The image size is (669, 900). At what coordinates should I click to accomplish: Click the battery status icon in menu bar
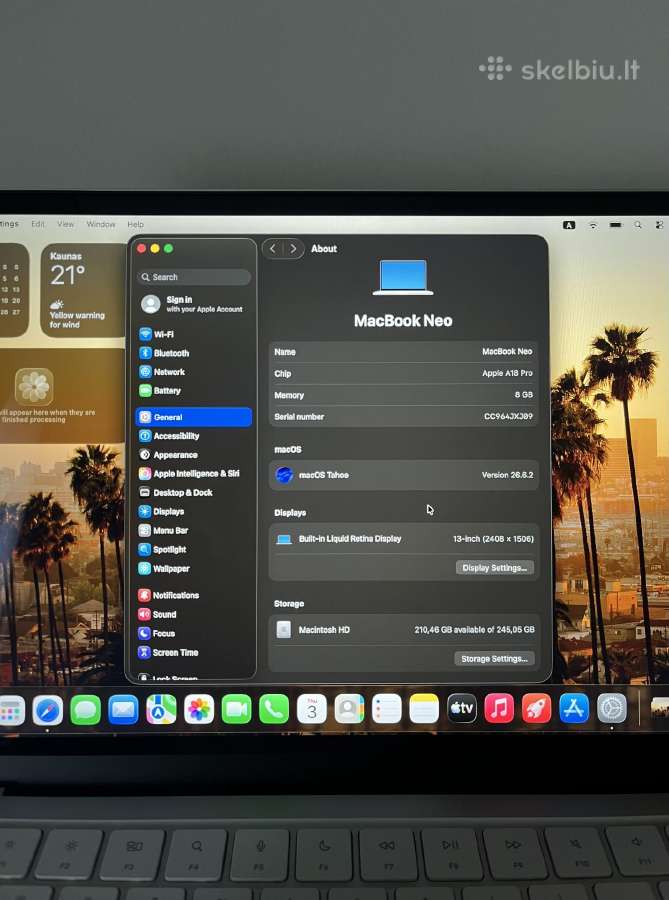pyautogui.click(x=616, y=225)
